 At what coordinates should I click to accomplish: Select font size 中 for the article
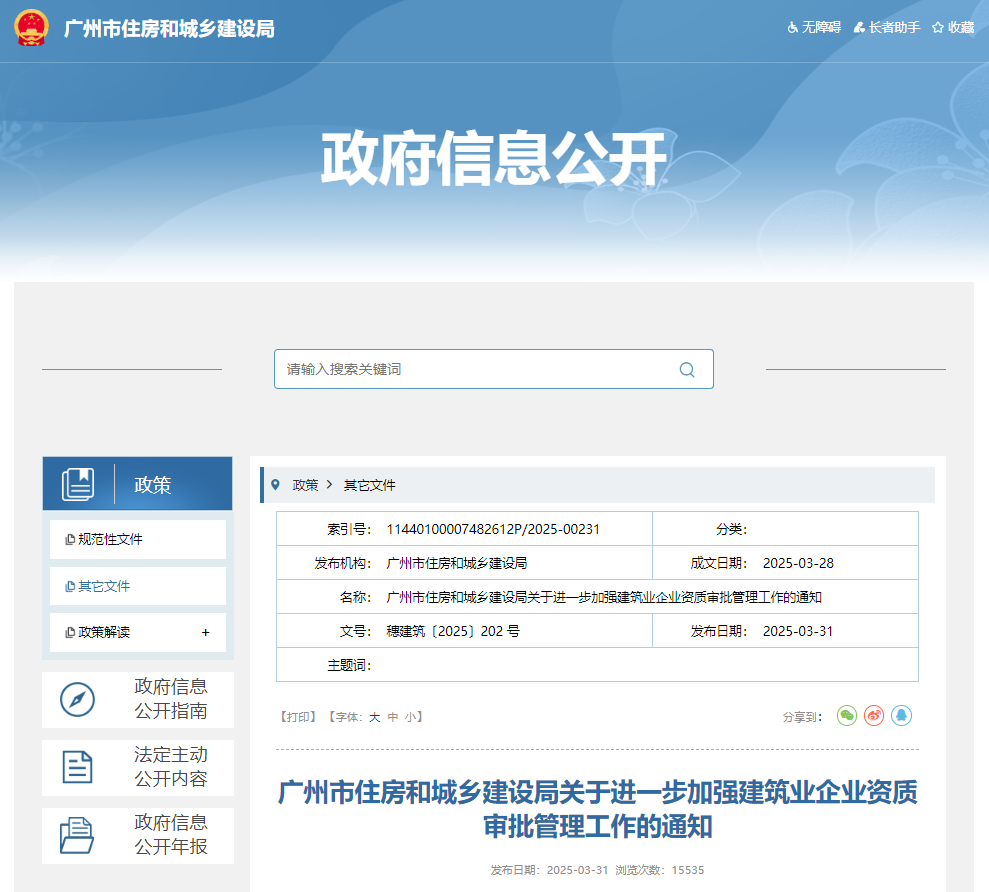point(394,717)
